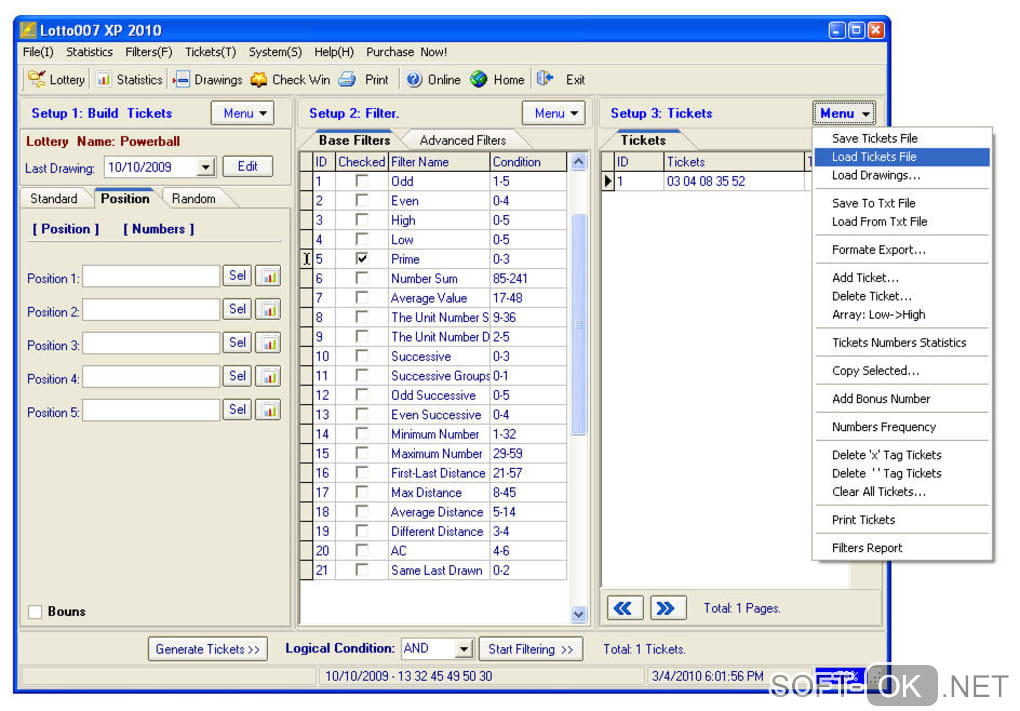The width and height of the screenshot is (1020, 711).
Task: Open the Tickets(T) menu
Action: point(210,52)
